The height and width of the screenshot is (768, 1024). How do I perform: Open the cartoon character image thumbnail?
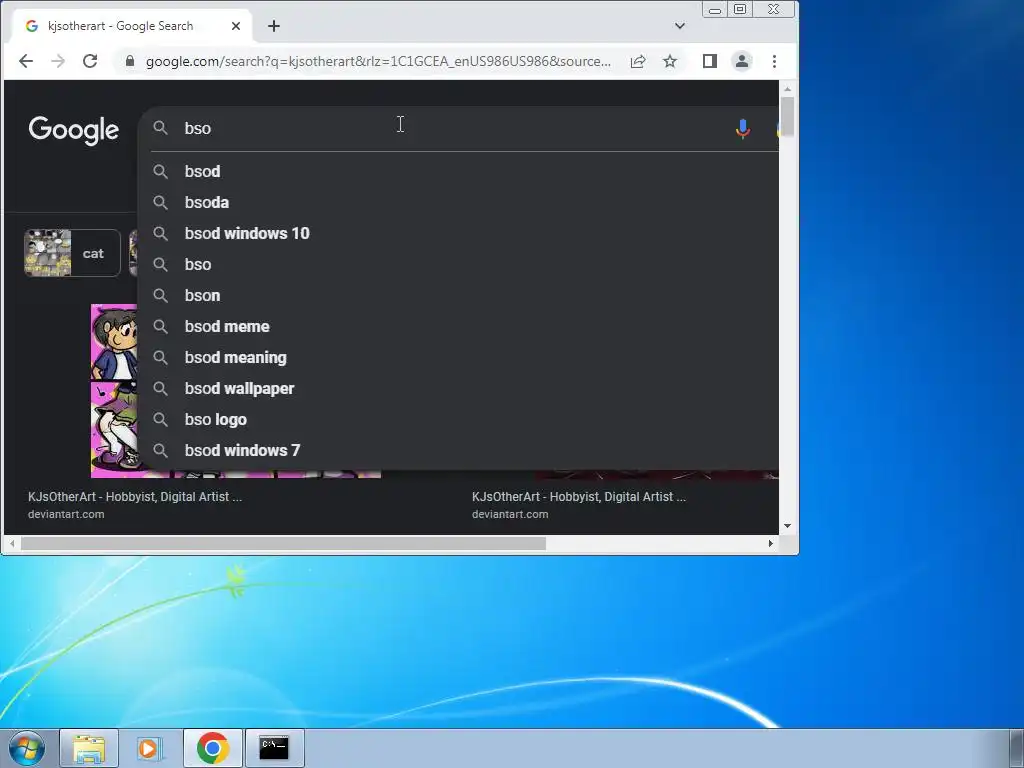114,391
